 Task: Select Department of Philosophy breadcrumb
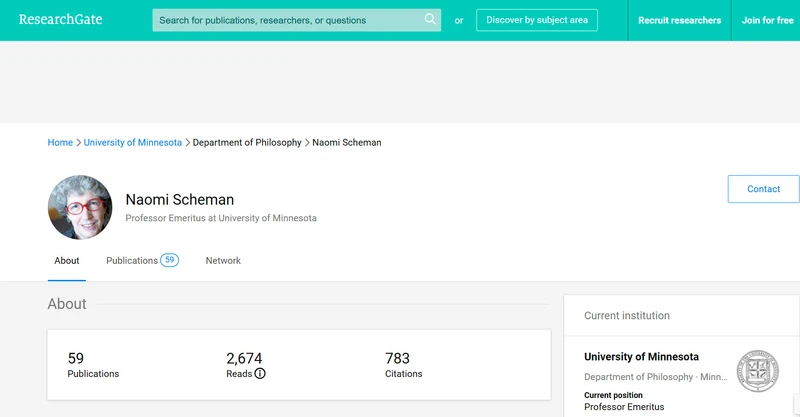click(247, 142)
